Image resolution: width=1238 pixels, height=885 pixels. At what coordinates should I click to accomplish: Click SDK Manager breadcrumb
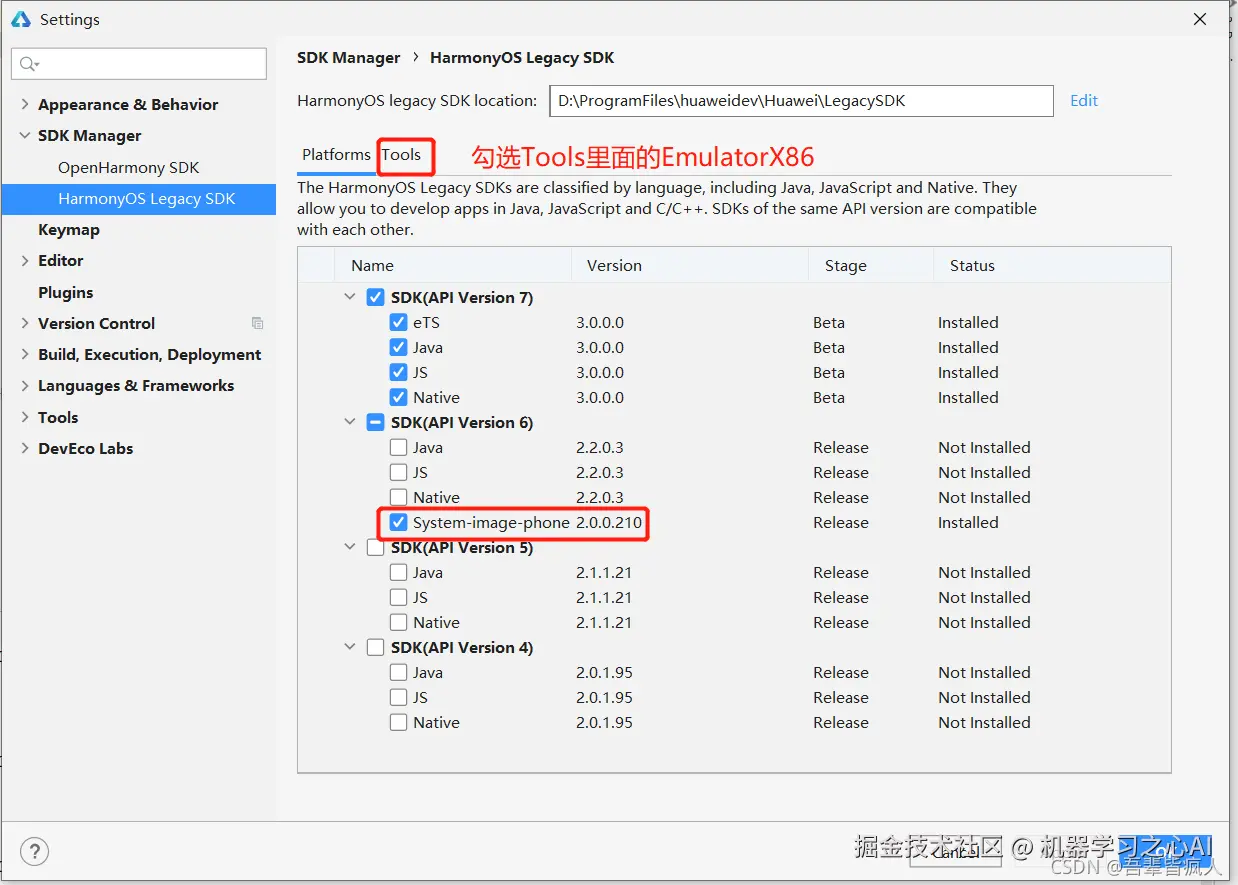tap(348, 58)
